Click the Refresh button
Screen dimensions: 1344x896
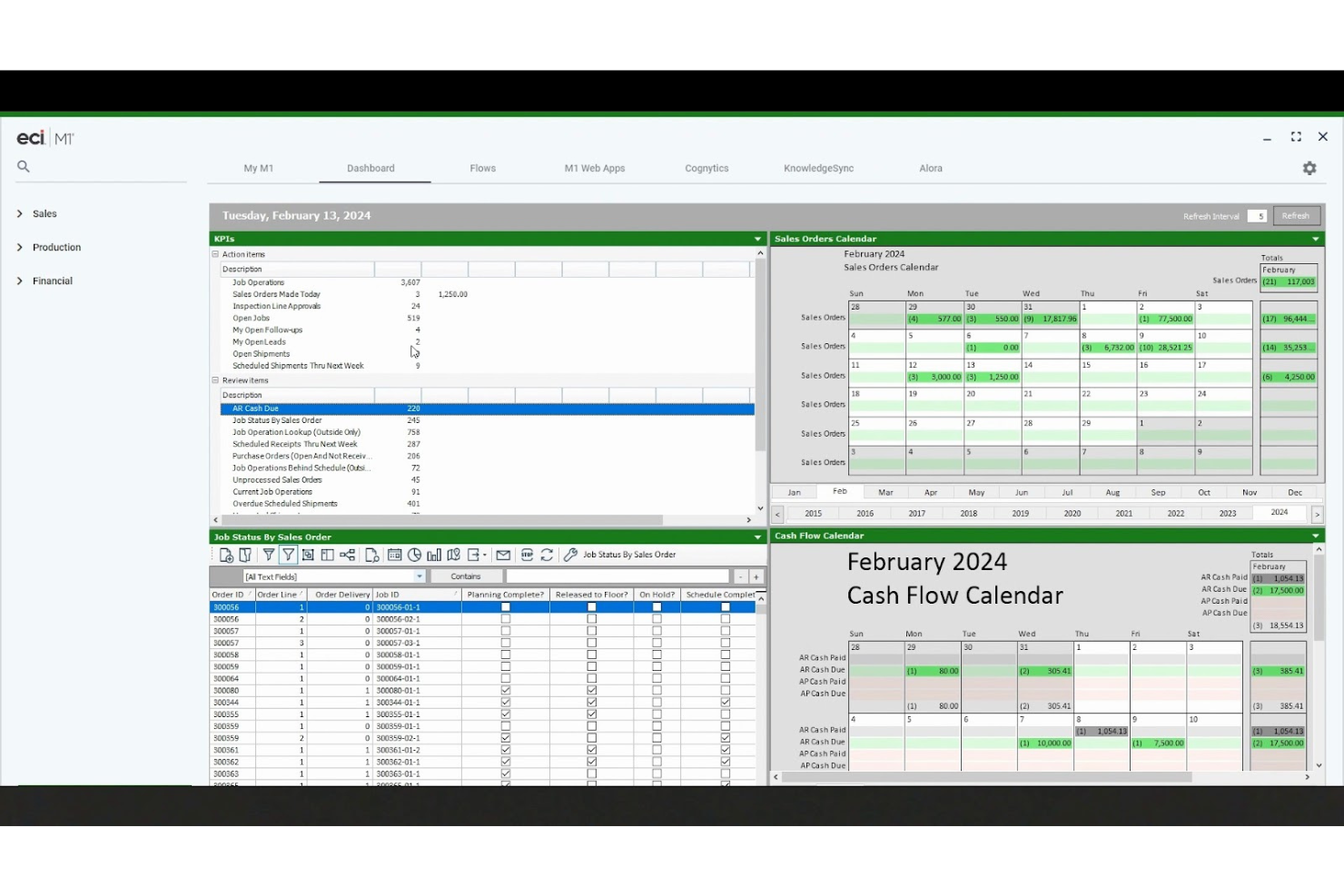[x=1296, y=216]
